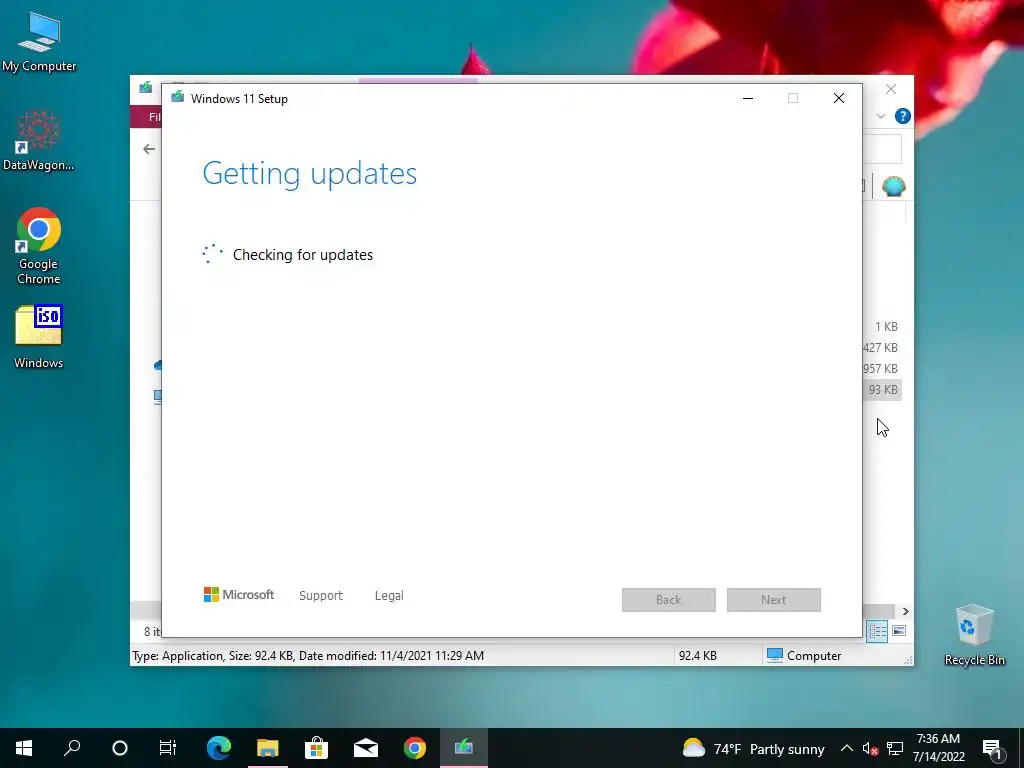Open the Windows Start menu
This screenshot has width=1024, height=768.
click(x=24, y=748)
